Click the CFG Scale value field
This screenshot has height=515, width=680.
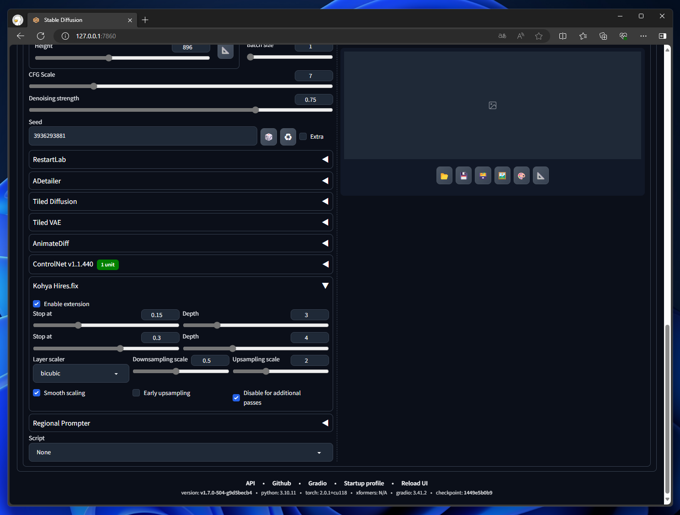point(314,76)
